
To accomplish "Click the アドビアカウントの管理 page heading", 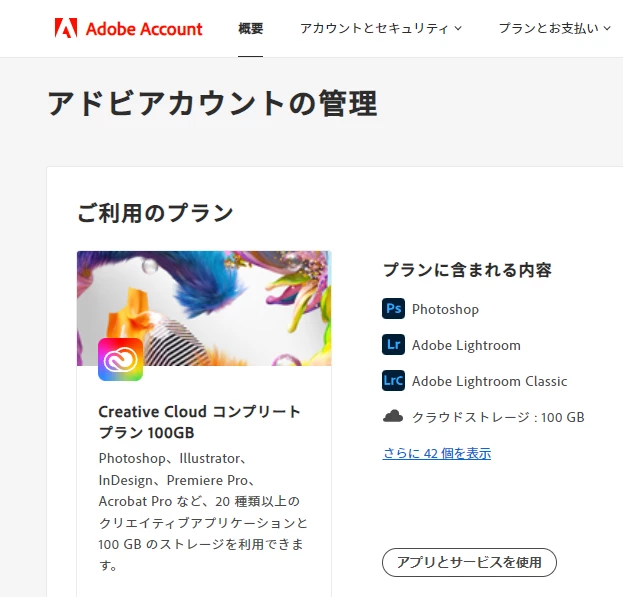I will [x=212, y=103].
